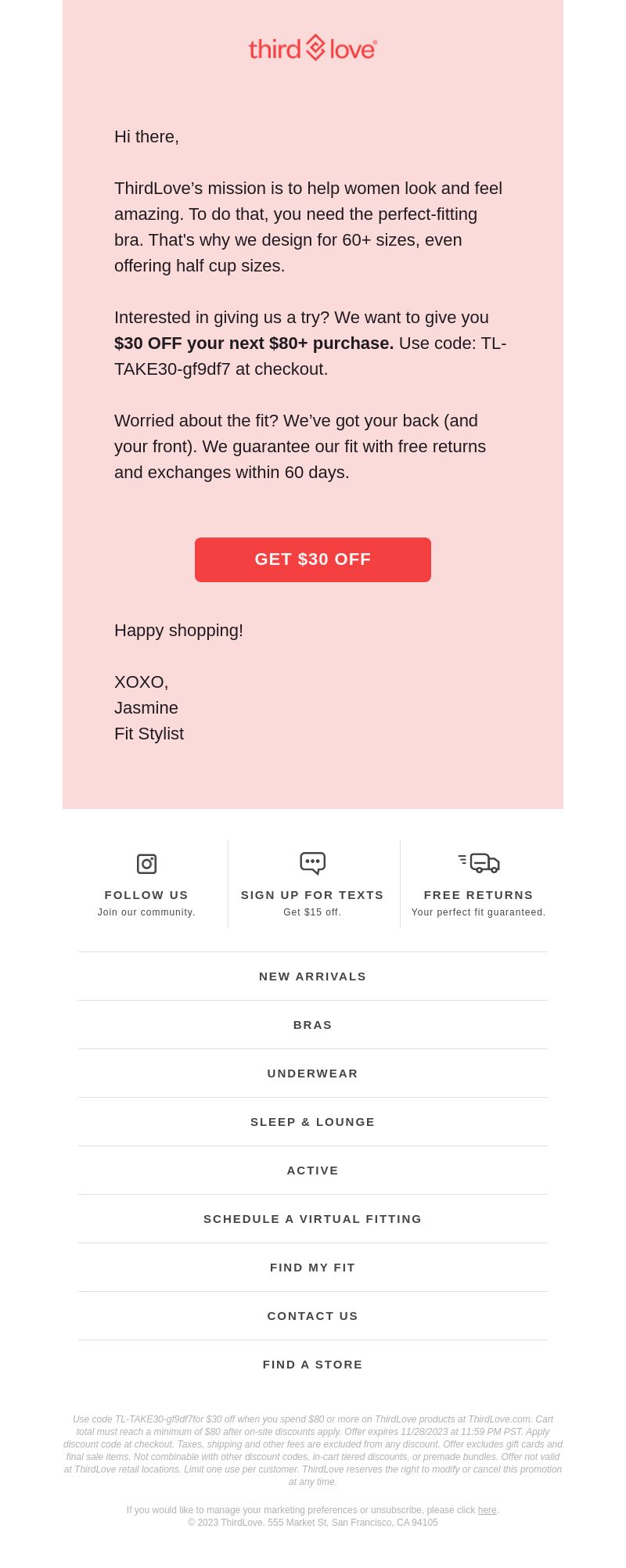
Task: Browse the UNDERWEAR category
Action: (313, 1074)
